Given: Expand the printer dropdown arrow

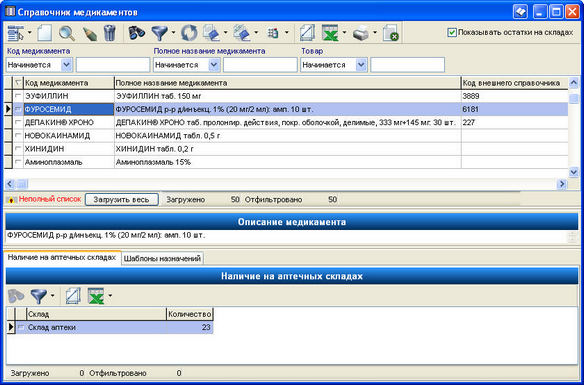Looking at the screenshot, I should (x=375, y=33).
